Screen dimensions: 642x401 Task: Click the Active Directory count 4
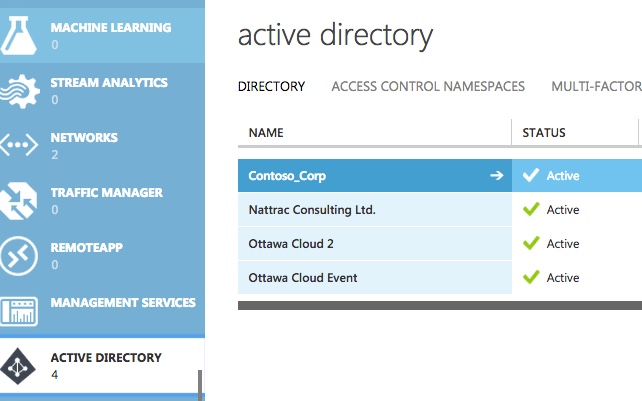[x=54, y=375]
